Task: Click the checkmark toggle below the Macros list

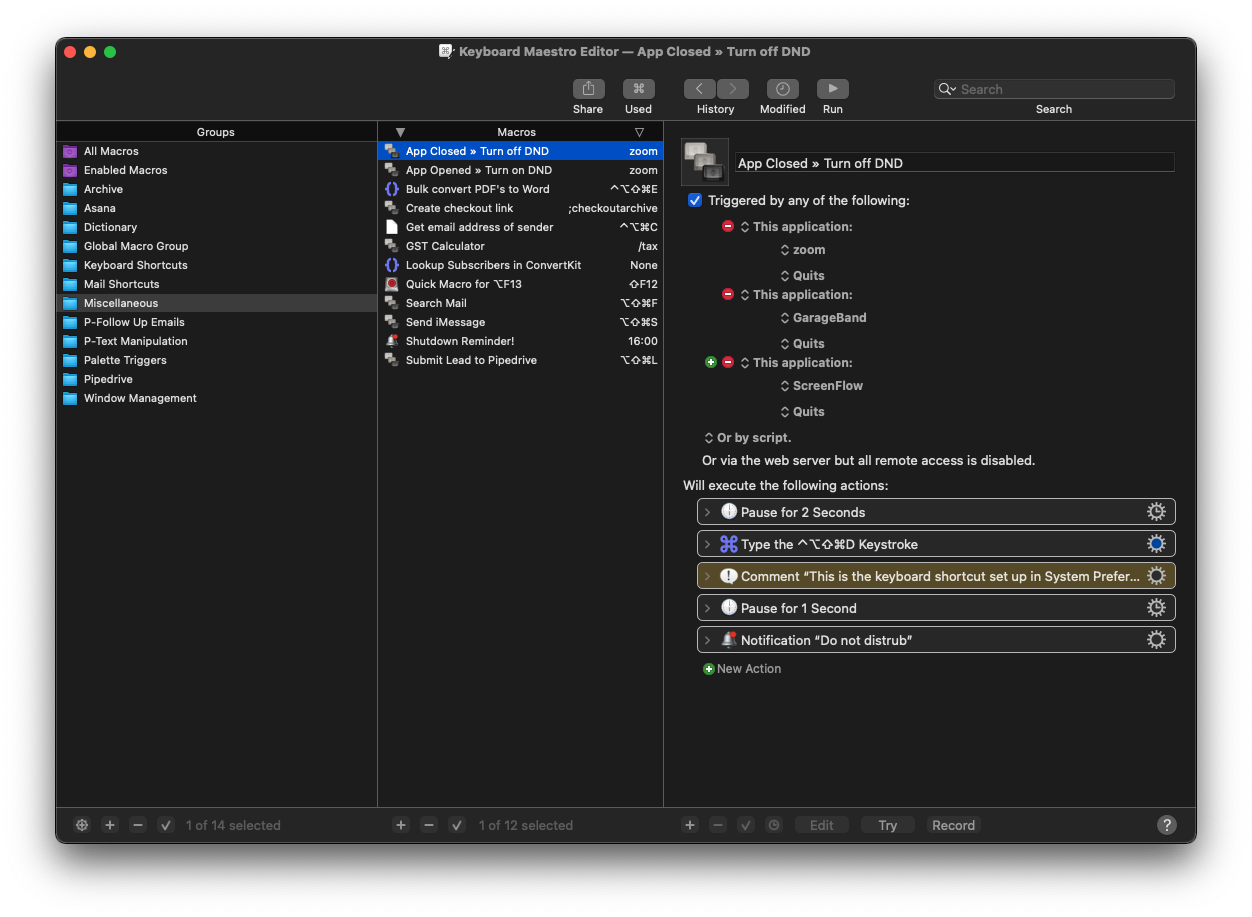Action: [457, 825]
